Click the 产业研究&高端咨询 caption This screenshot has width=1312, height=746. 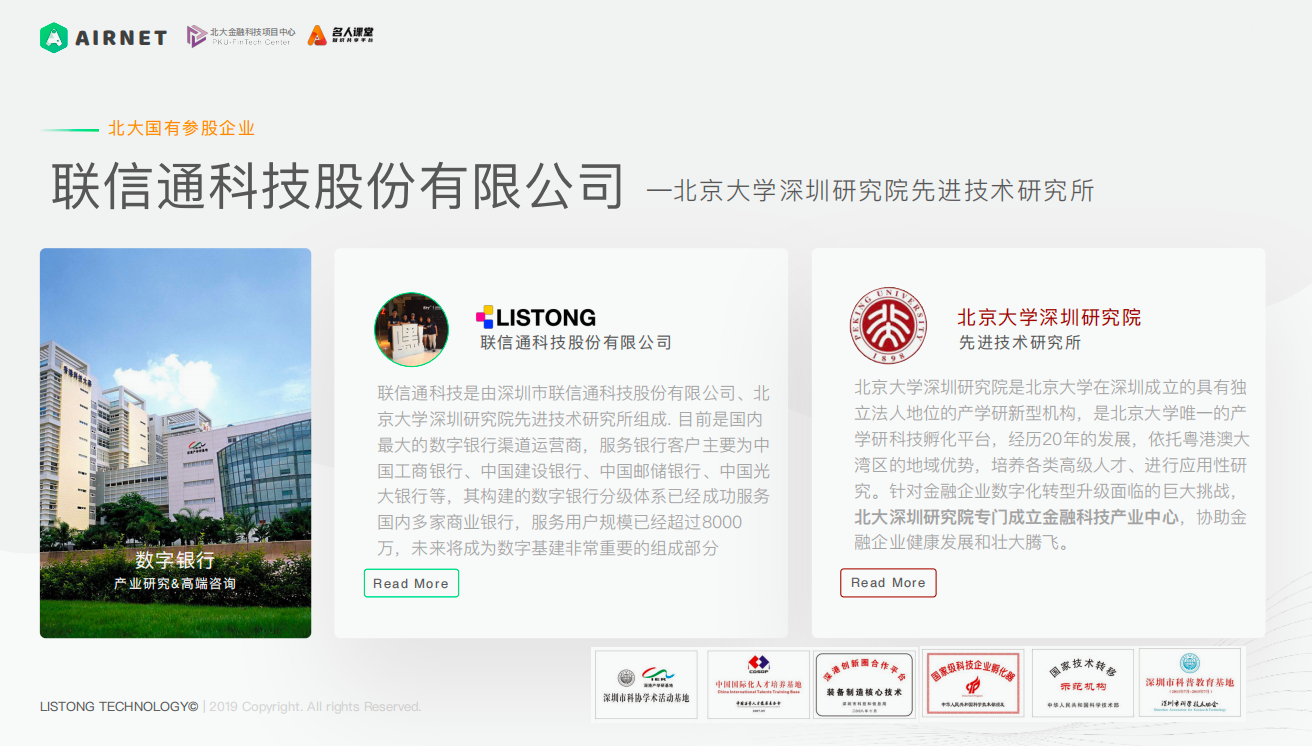175,584
